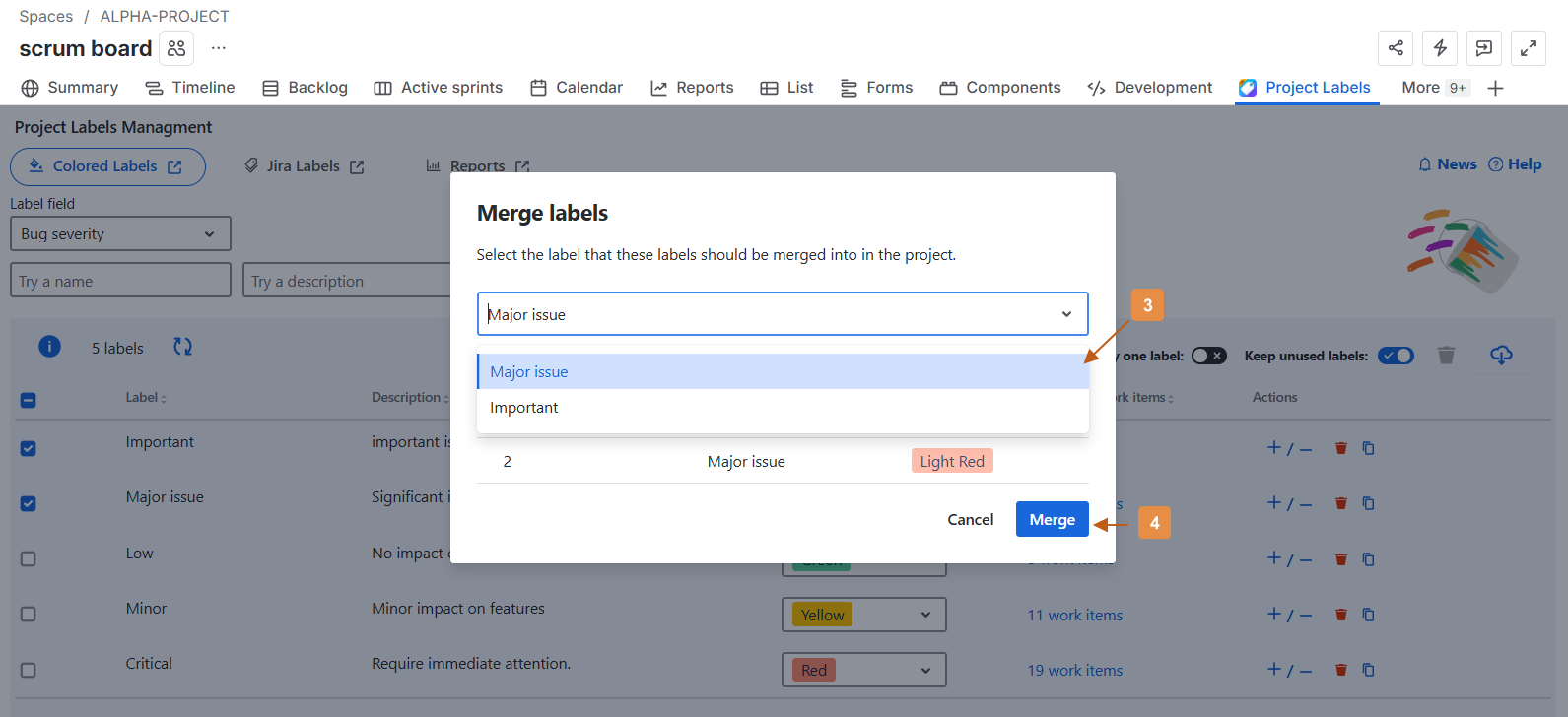
Task: Click the red trash icon in the Minor row
Action: pos(1340,615)
